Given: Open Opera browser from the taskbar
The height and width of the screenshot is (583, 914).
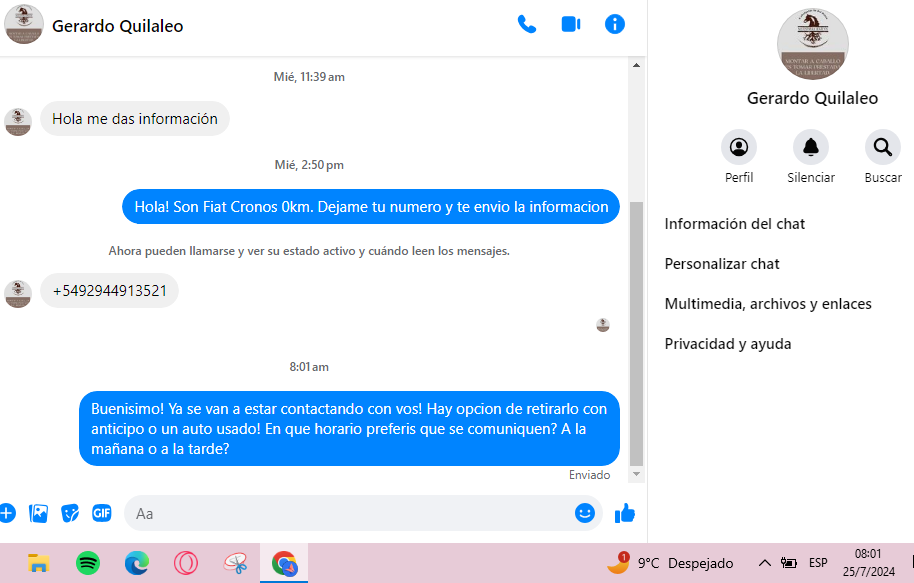Looking at the screenshot, I should click(x=186, y=563).
